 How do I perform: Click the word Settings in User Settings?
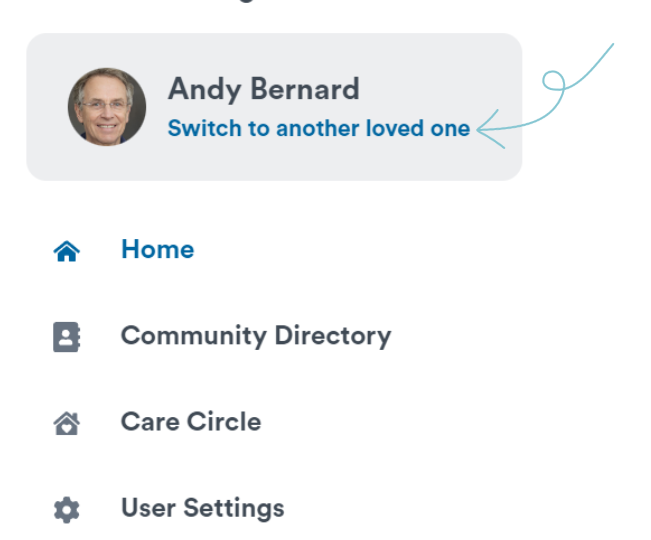click(x=234, y=508)
